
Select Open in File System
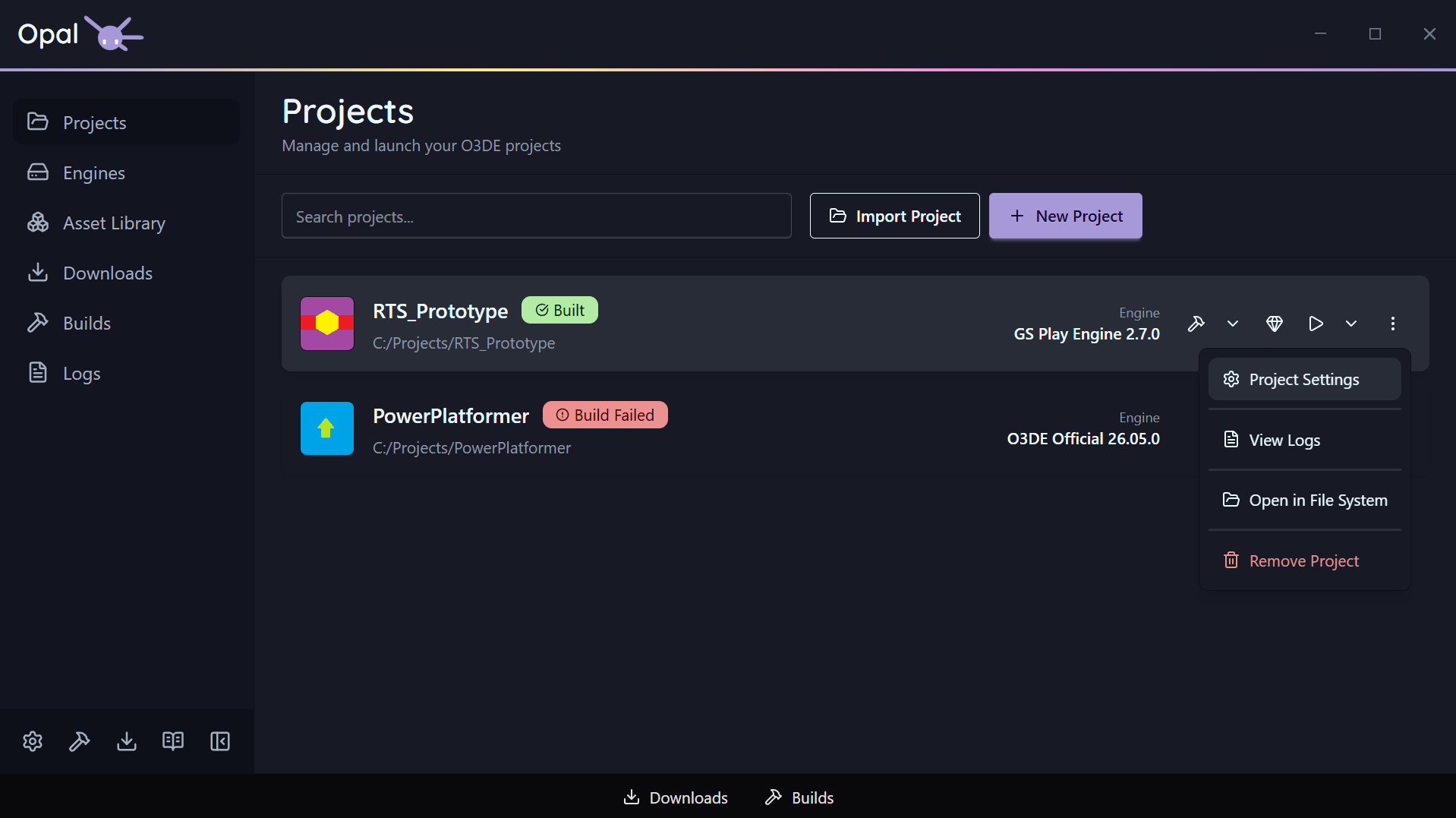pyautogui.click(x=1304, y=500)
